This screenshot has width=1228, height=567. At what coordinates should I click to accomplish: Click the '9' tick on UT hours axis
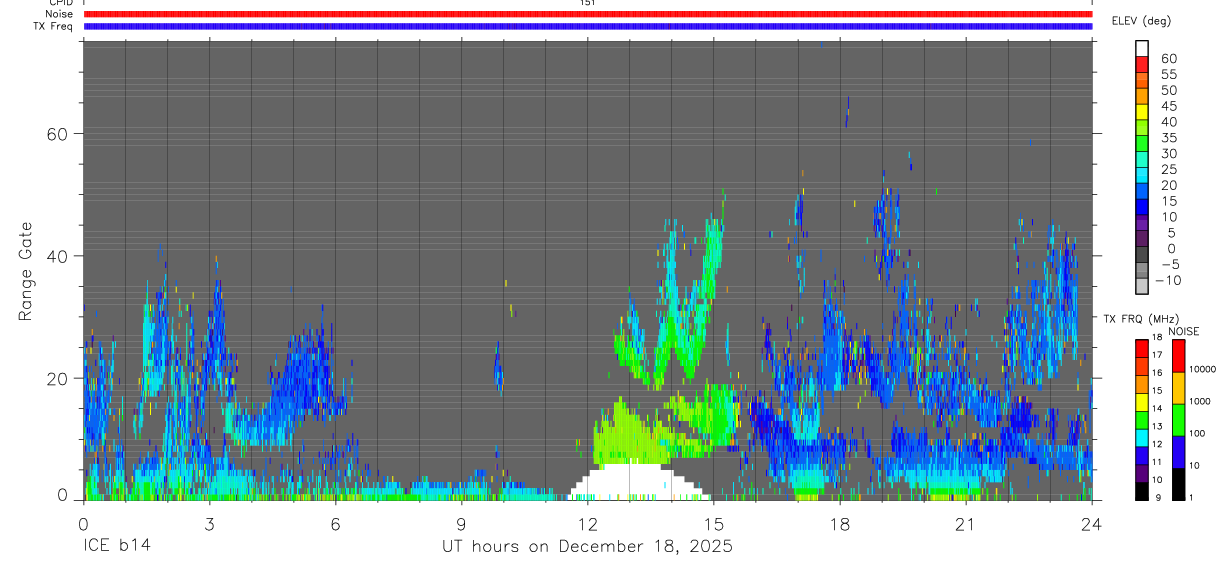tap(462, 524)
